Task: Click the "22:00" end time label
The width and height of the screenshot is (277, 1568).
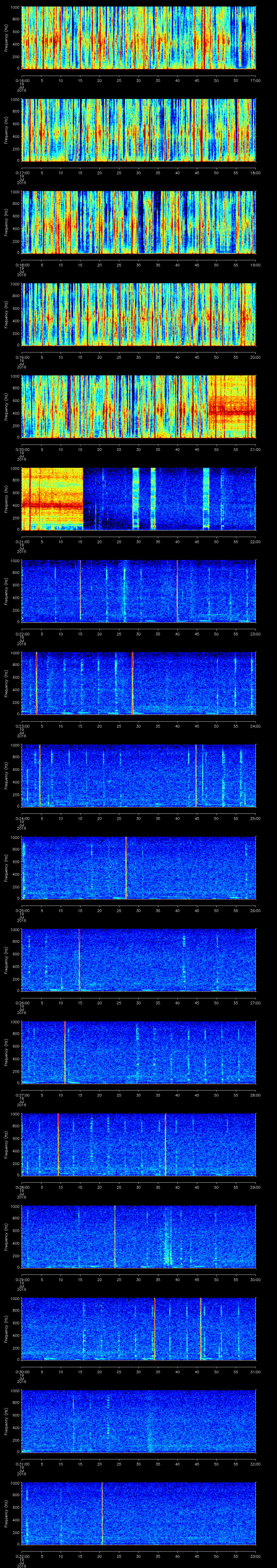Action: click(x=255, y=542)
